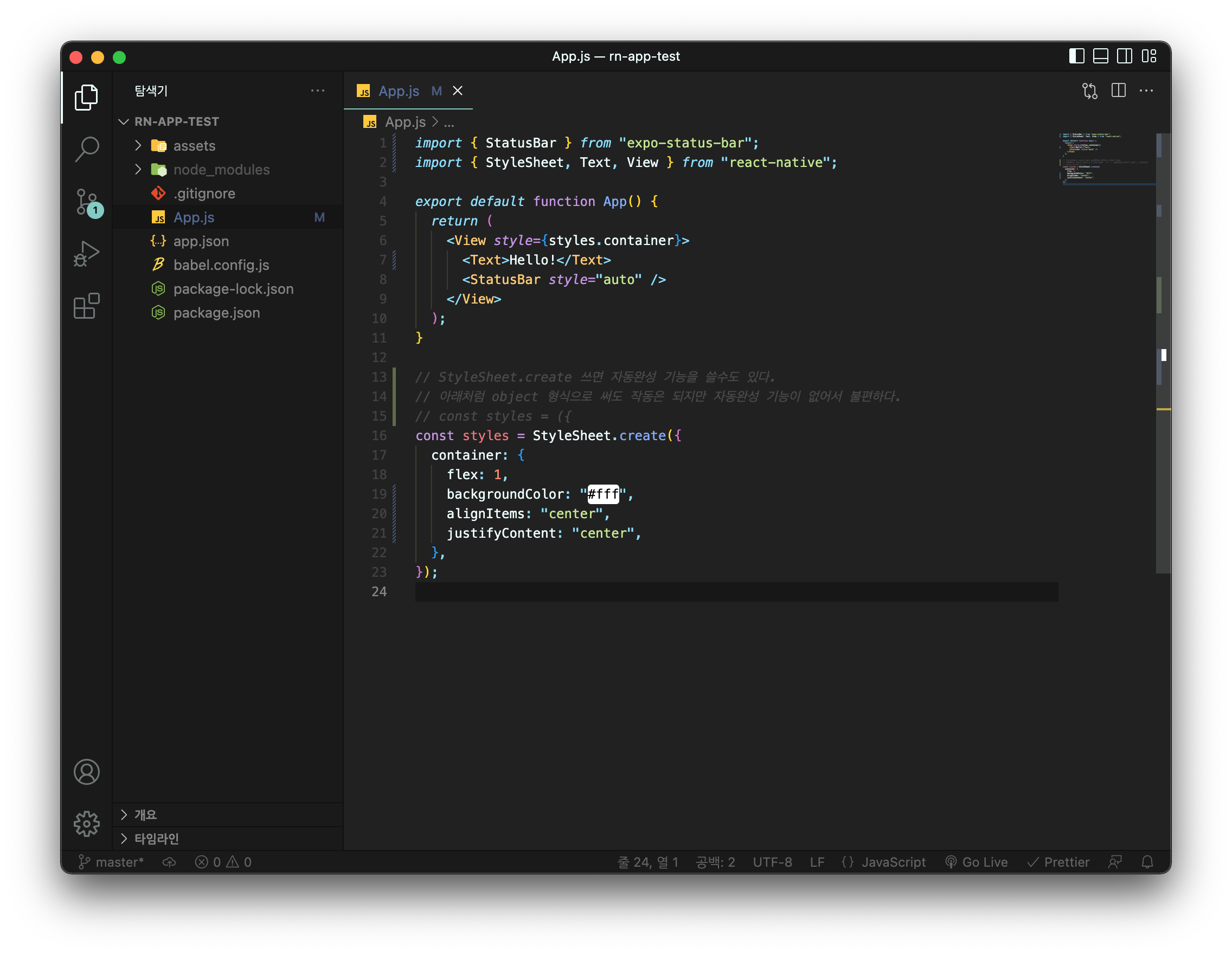Split the editor to the right

pos(1119,91)
